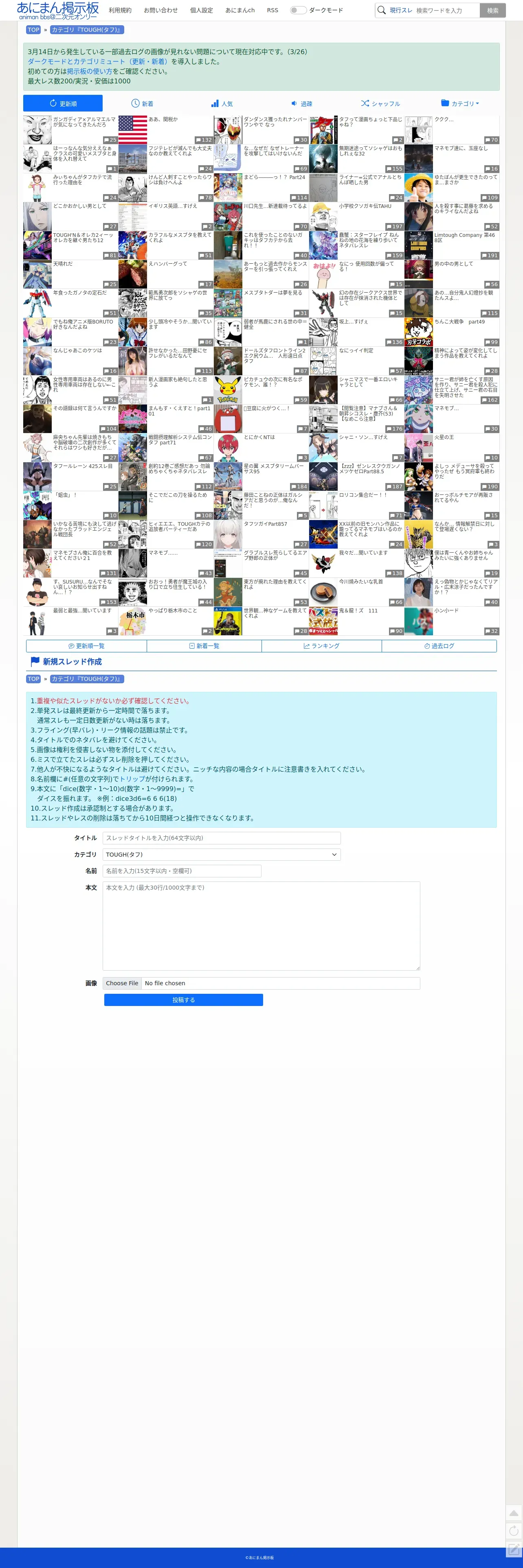Click the magnifier icon in the search box
The image size is (523, 1568).
click(382, 10)
